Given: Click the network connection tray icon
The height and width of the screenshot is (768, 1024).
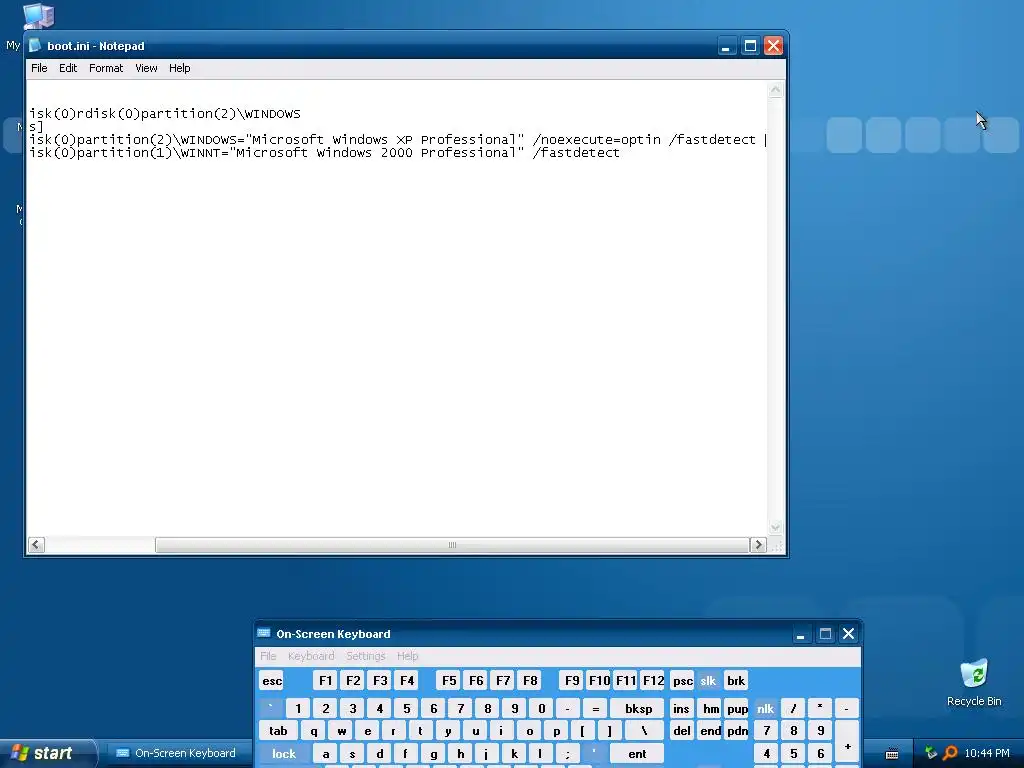Looking at the screenshot, I should point(931,753).
